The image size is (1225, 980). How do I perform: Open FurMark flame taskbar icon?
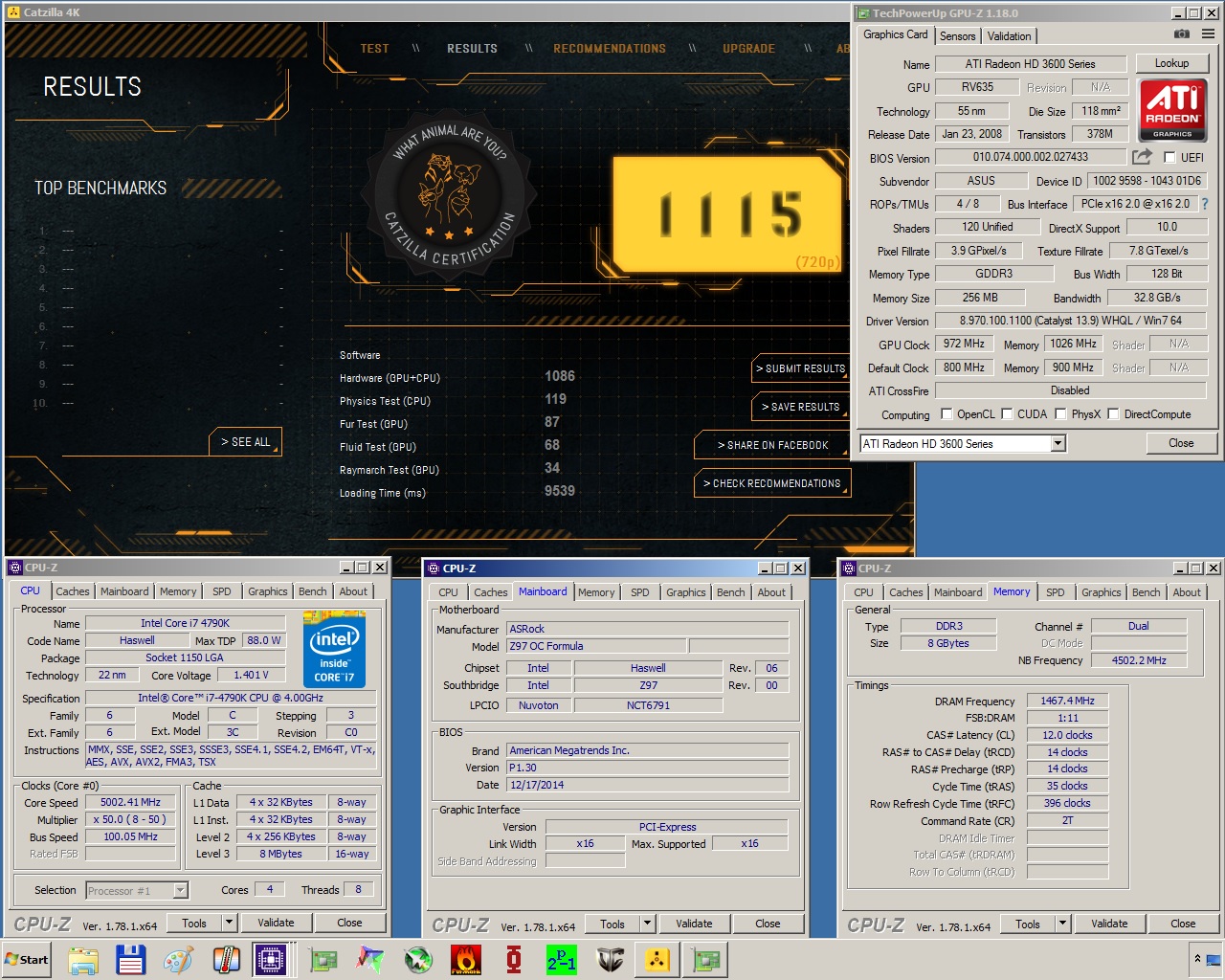coord(466,960)
